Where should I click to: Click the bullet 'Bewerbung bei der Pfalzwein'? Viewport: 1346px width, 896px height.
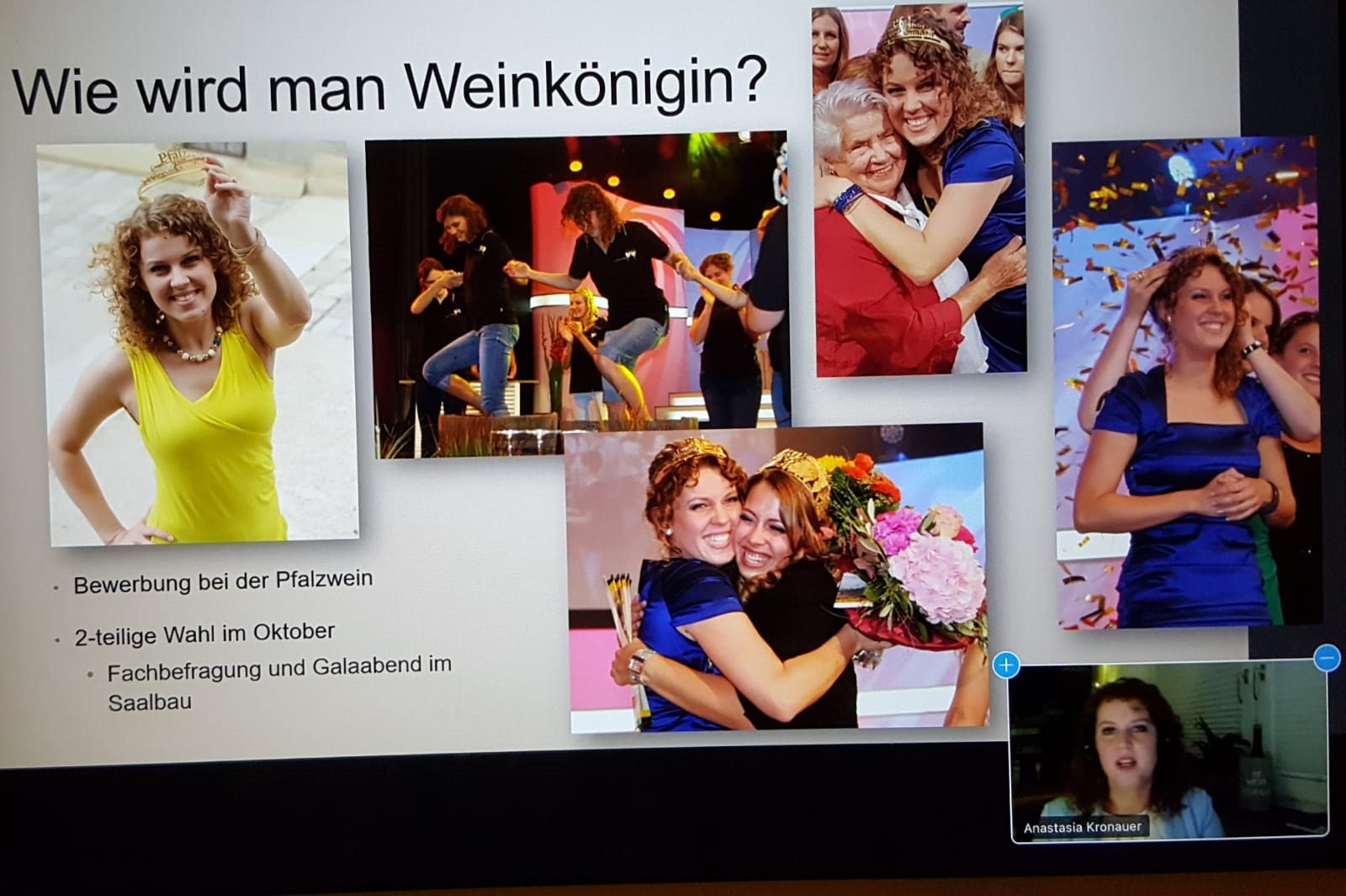[x=222, y=581]
